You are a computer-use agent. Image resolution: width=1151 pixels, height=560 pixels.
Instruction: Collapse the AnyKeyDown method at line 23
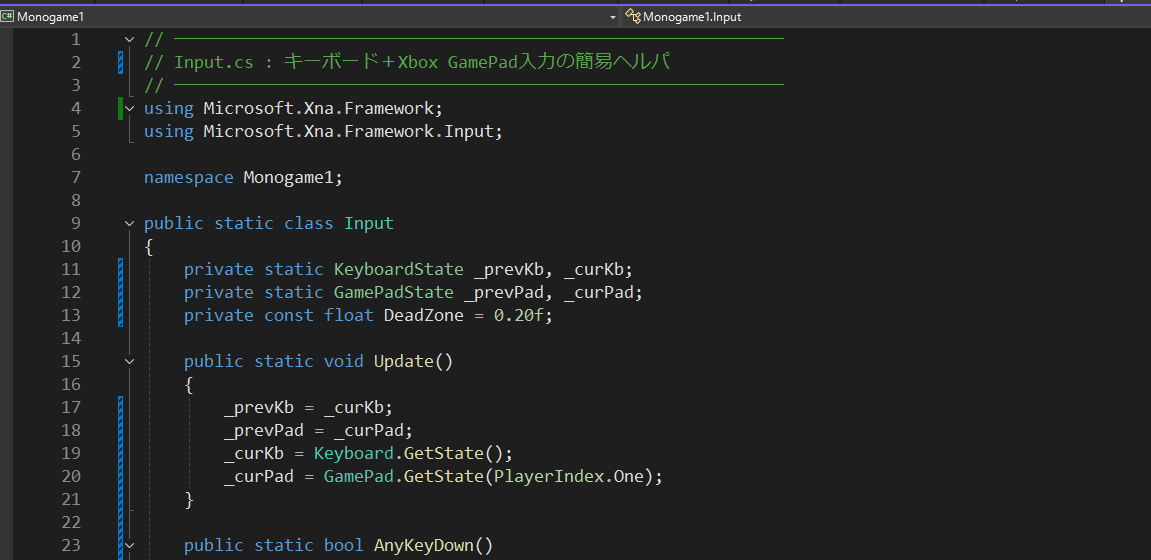(129, 545)
